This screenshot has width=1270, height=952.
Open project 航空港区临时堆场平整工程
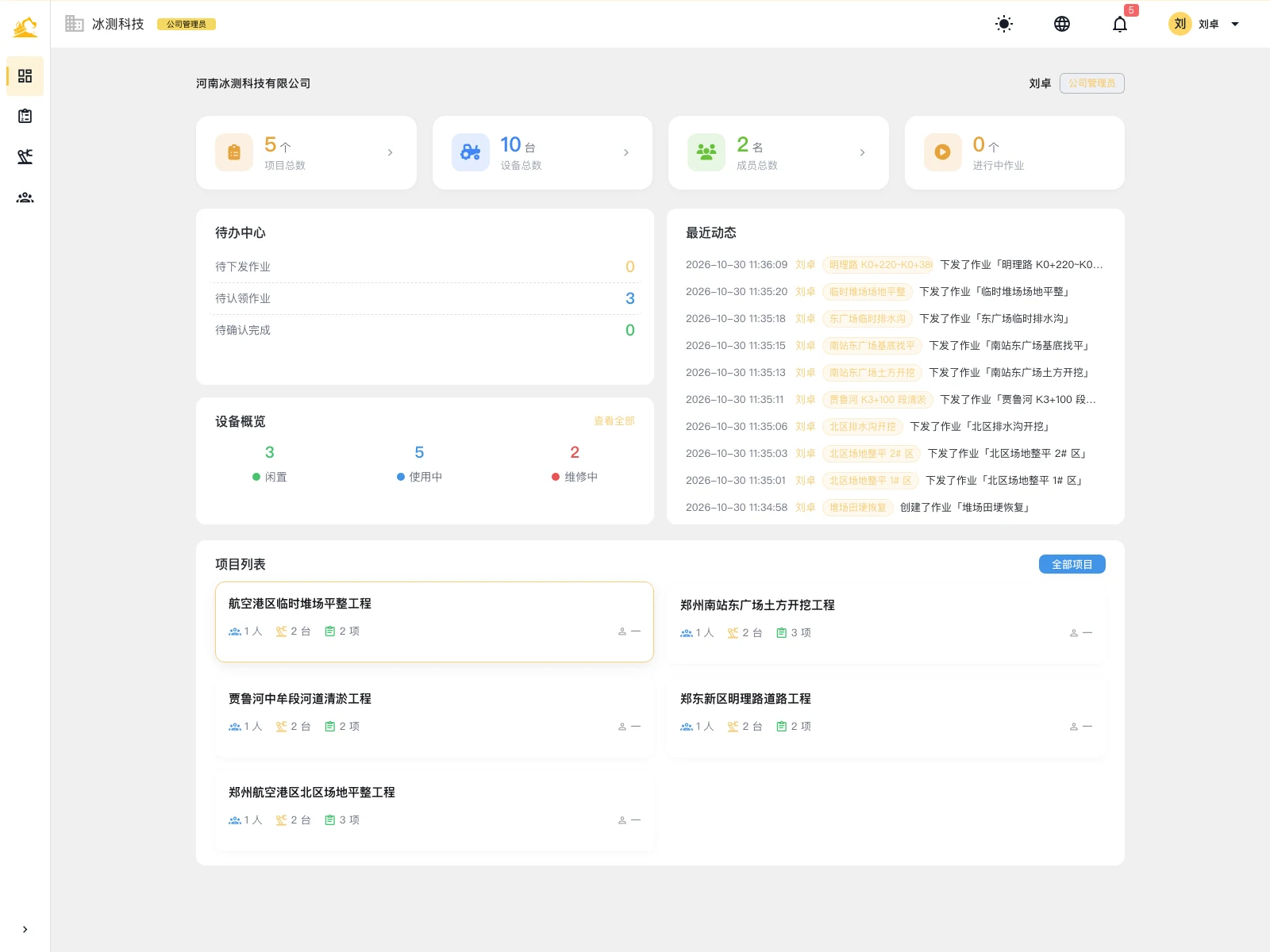pyautogui.click(x=434, y=622)
